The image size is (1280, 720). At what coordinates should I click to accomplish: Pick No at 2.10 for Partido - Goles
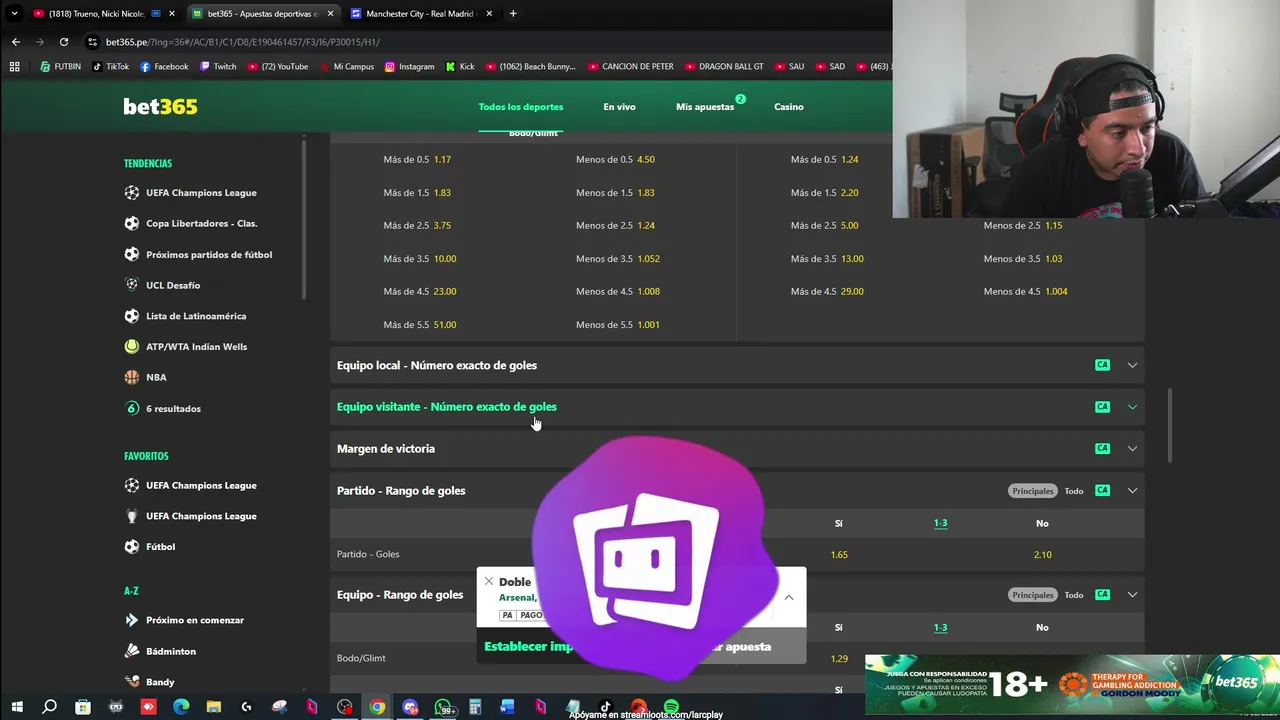pos(1042,555)
